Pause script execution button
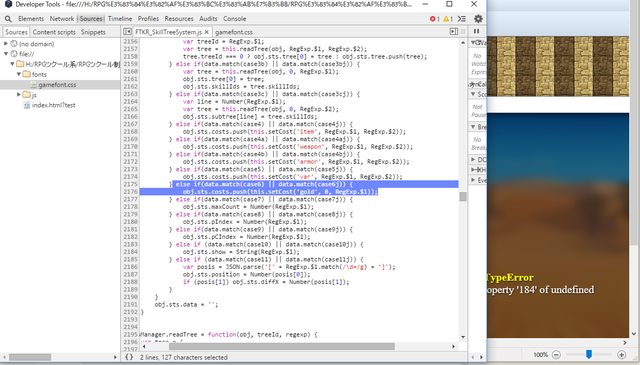Viewport: 640px width, 365px height. click(x=476, y=31)
